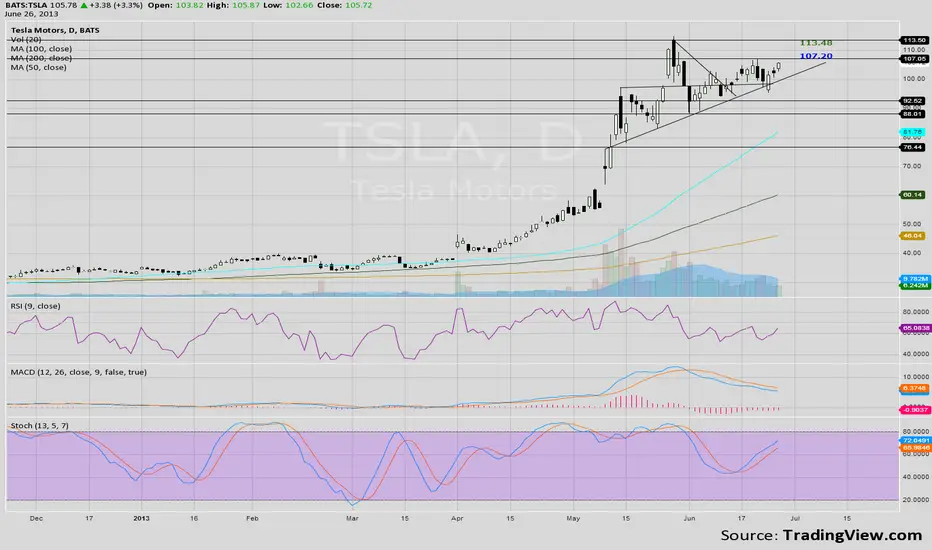Click the Stoch (13, 5, 7) pane label
The width and height of the screenshot is (932, 550).
pos(39,426)
